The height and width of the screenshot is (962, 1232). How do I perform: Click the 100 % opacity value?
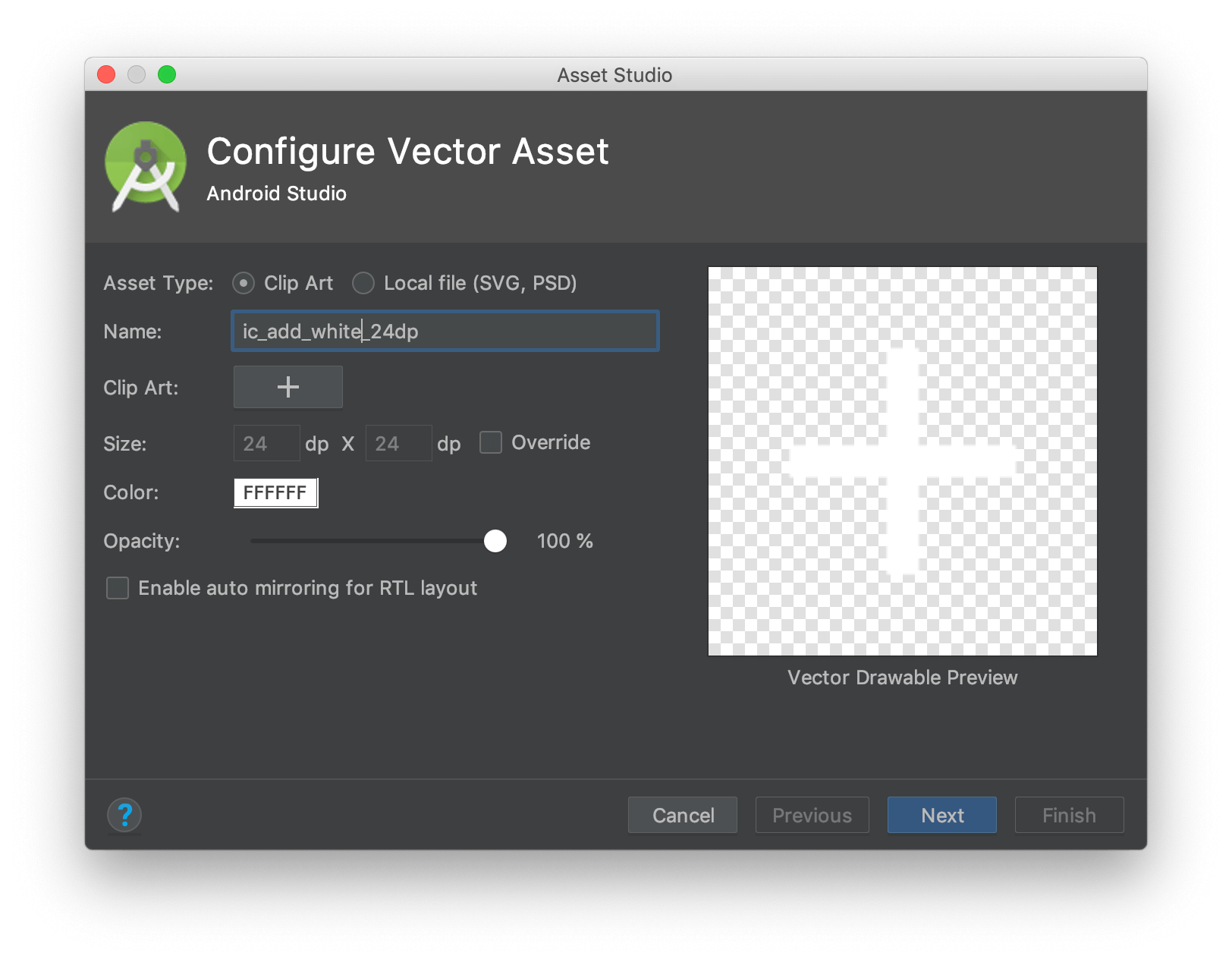click(565, 541)
